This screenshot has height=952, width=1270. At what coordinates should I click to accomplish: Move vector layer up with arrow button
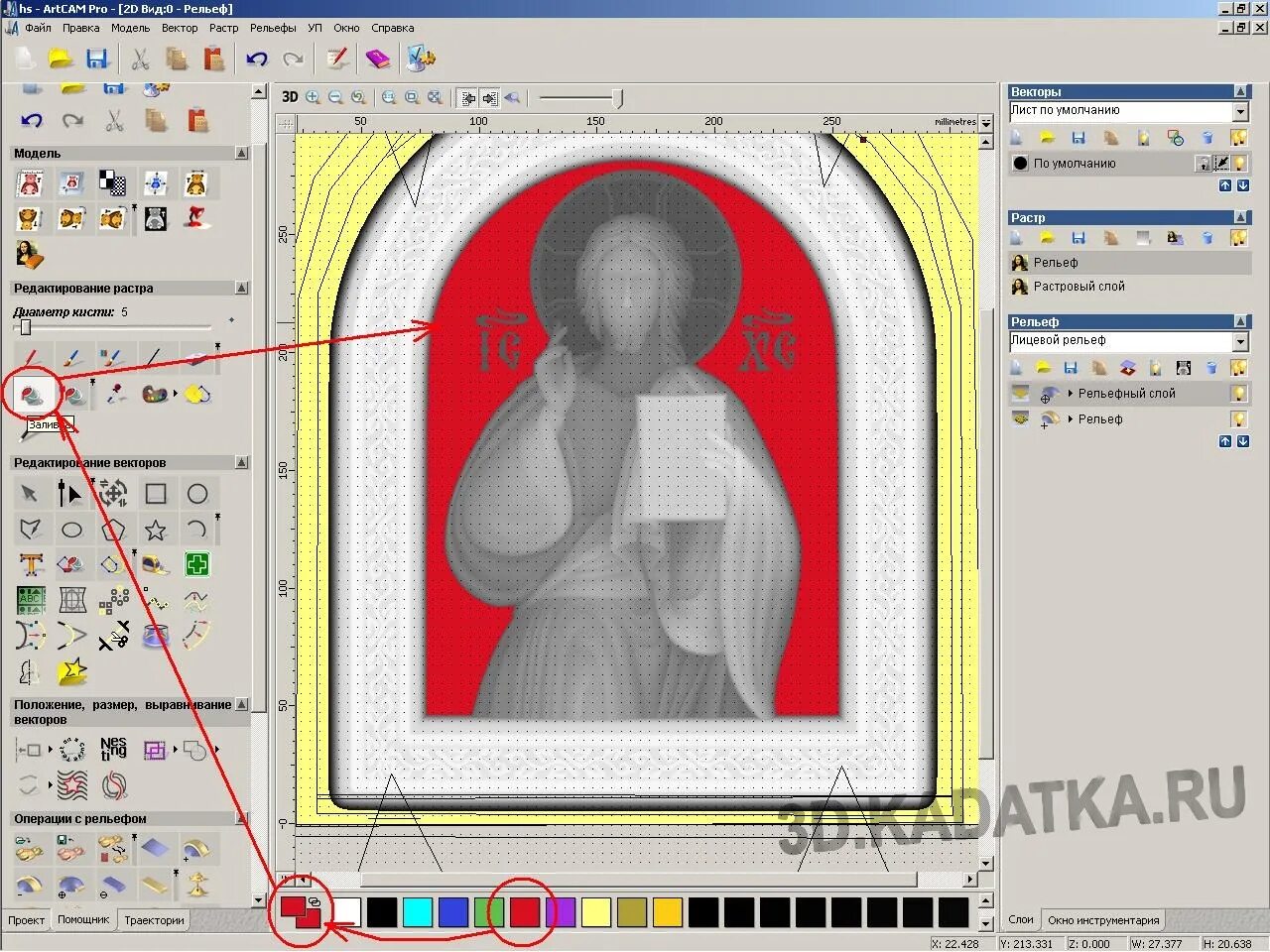(x=1225, y=185)
